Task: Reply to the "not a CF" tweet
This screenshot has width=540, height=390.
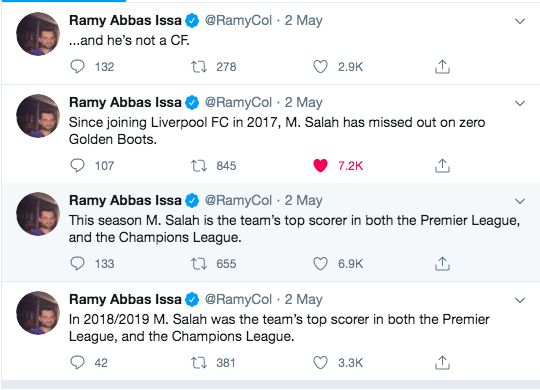Action: click(77, 66)
